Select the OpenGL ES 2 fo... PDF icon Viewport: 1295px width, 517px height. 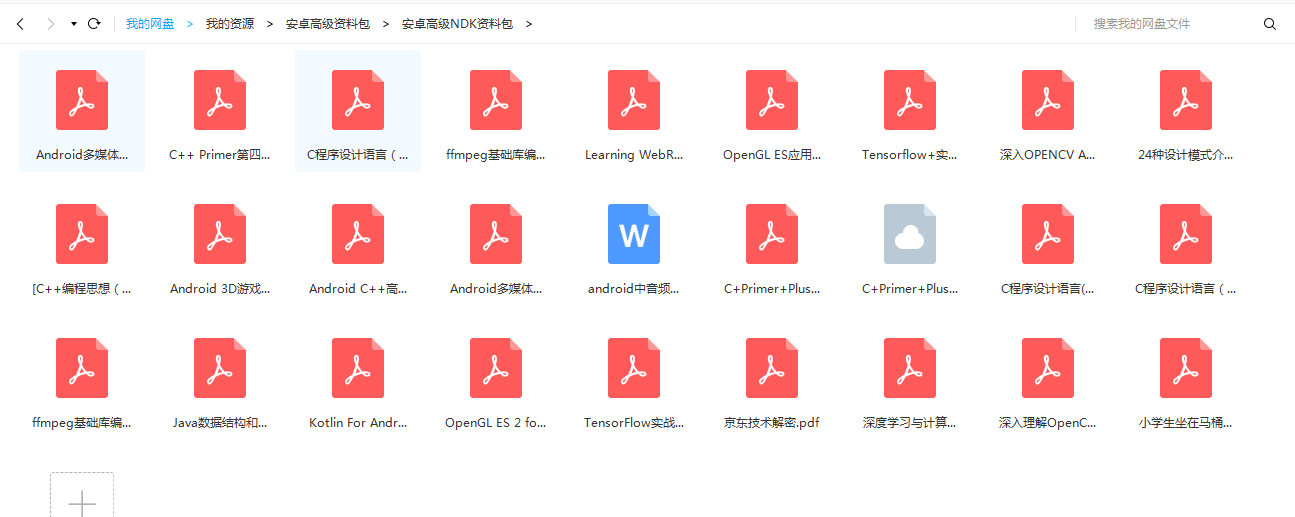[x=496, y=368]
